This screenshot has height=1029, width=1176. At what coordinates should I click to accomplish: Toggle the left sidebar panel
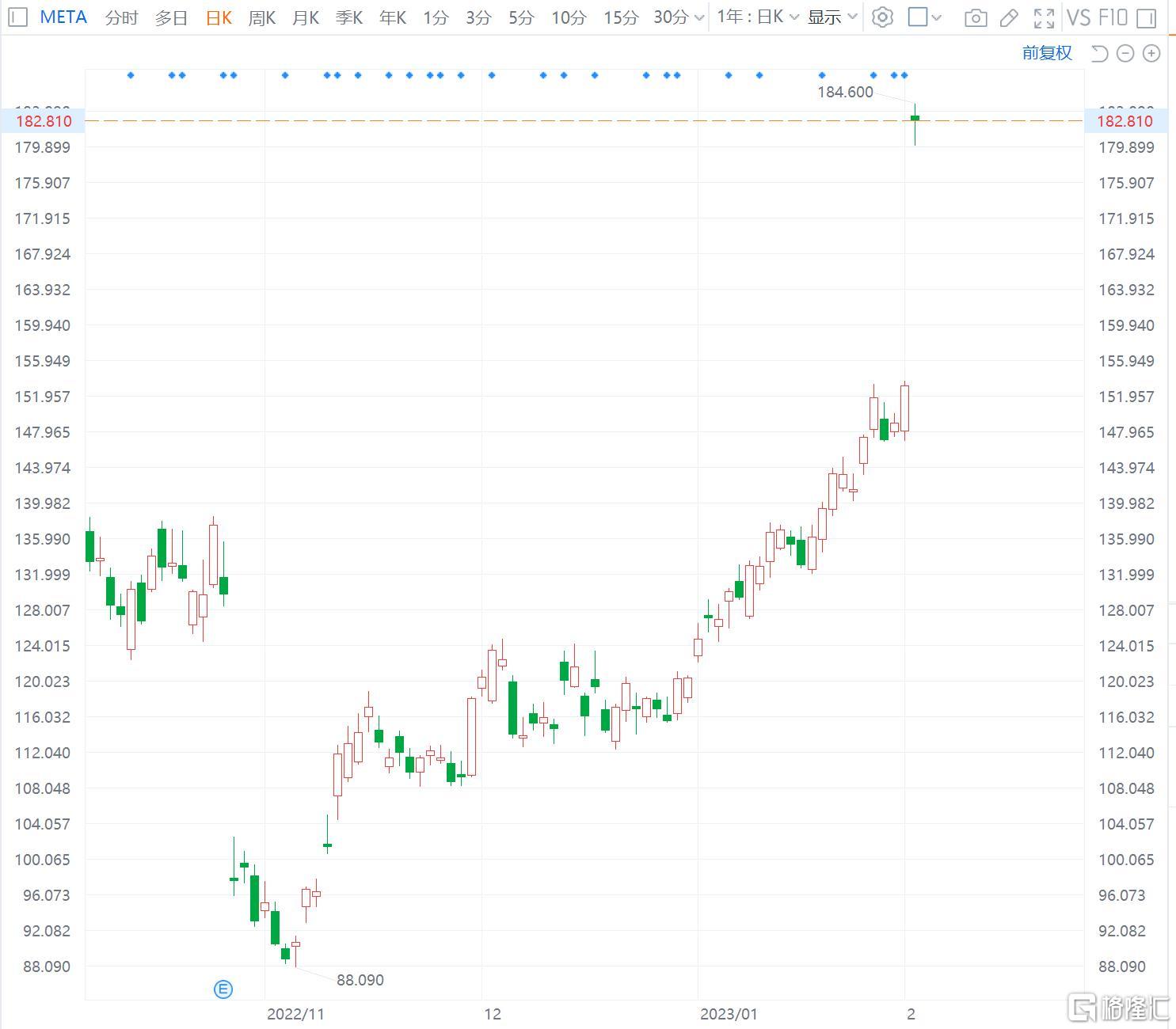17,17
